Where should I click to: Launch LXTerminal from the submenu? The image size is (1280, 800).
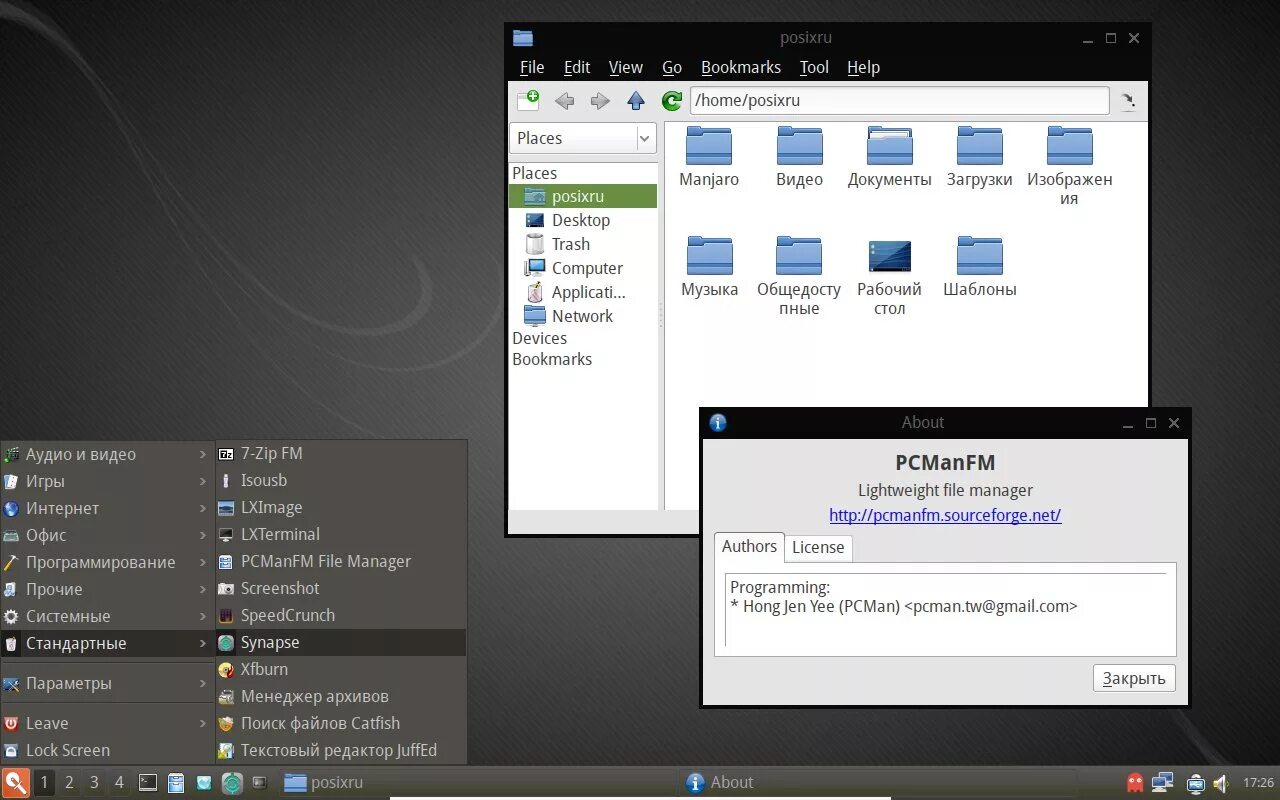(341, 534)
